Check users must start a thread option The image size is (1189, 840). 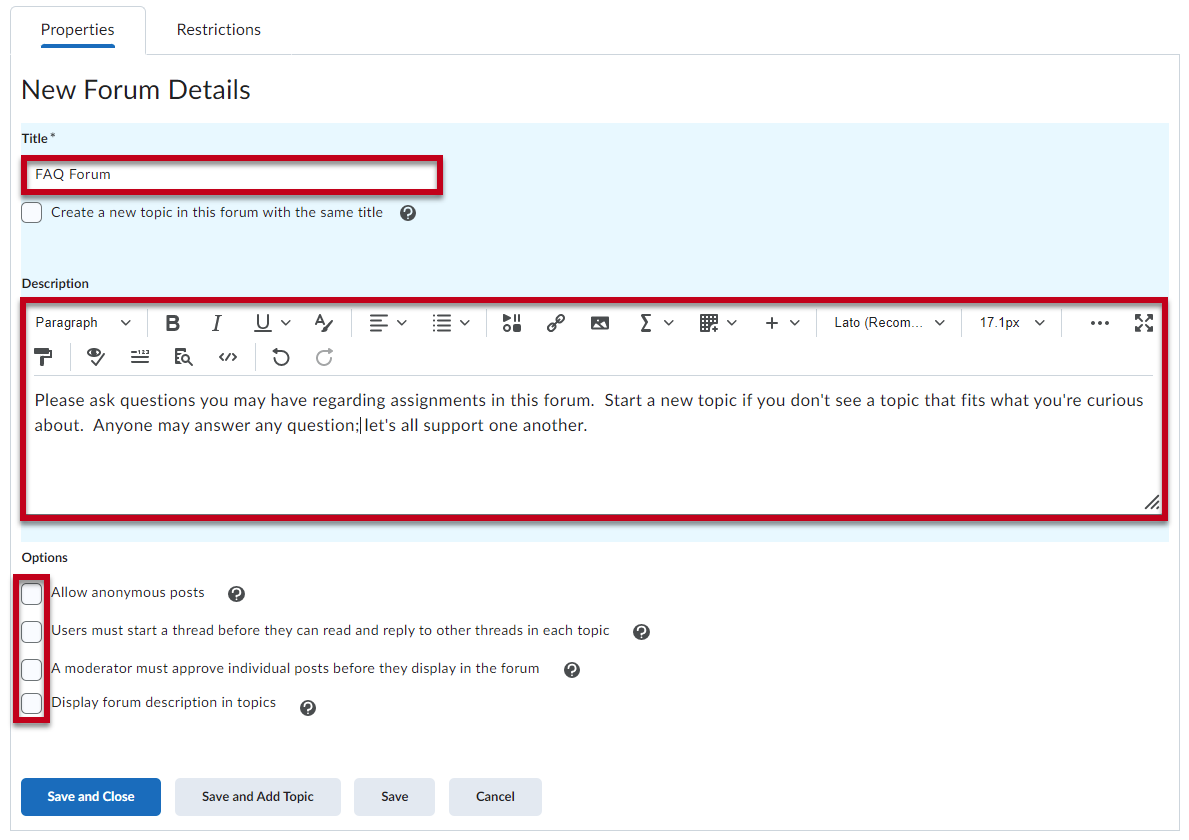coord(32,632)
